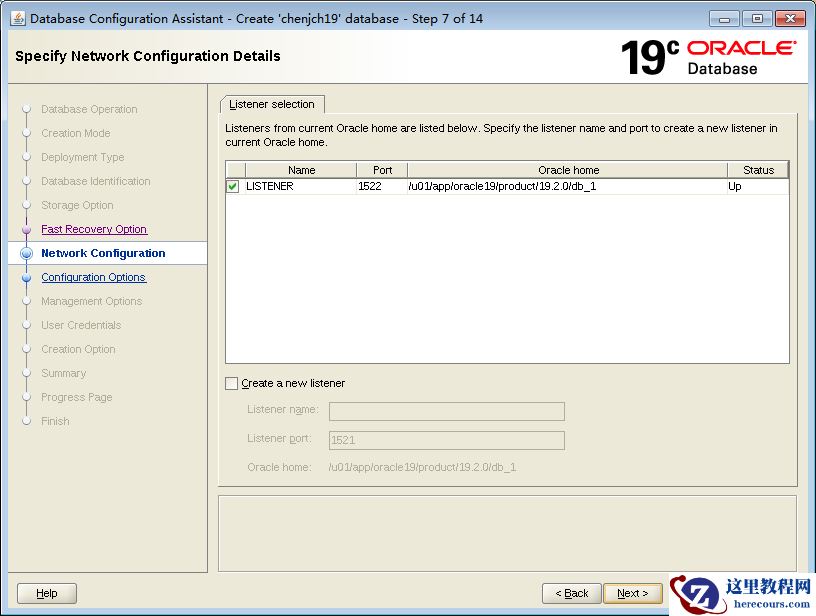Minimize the Database Configuration Assistant window

(724, 19)
